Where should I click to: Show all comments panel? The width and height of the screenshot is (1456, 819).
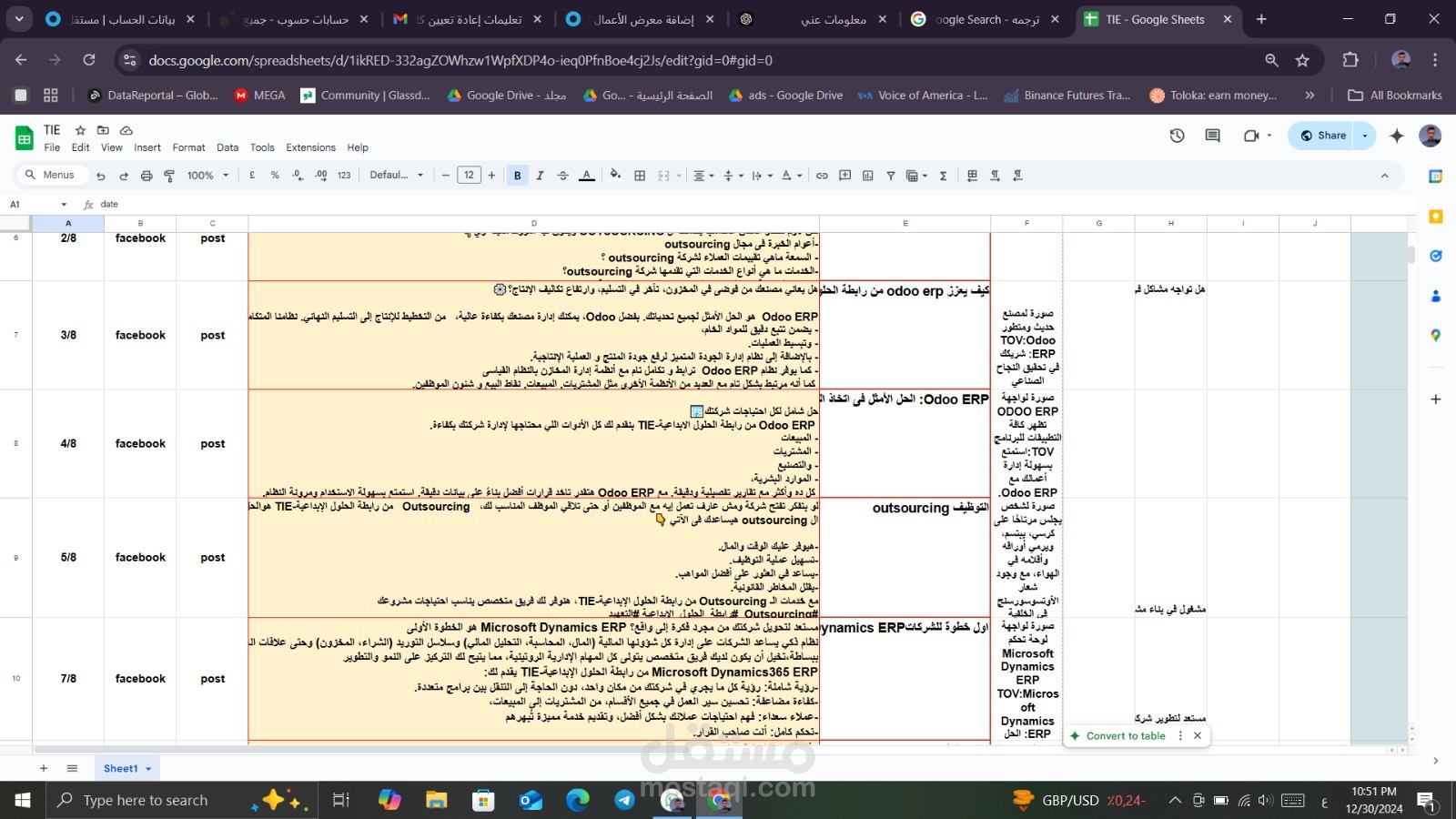[1212, 136]
